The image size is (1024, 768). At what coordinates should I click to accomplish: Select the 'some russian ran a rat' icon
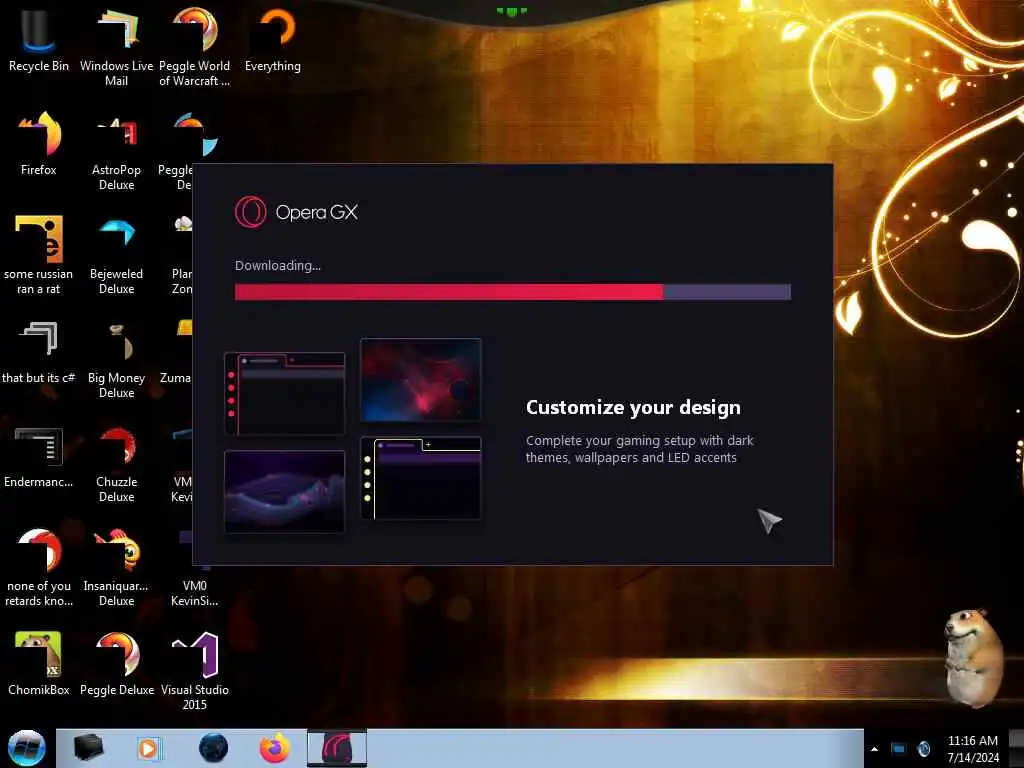tap(39, 255)
